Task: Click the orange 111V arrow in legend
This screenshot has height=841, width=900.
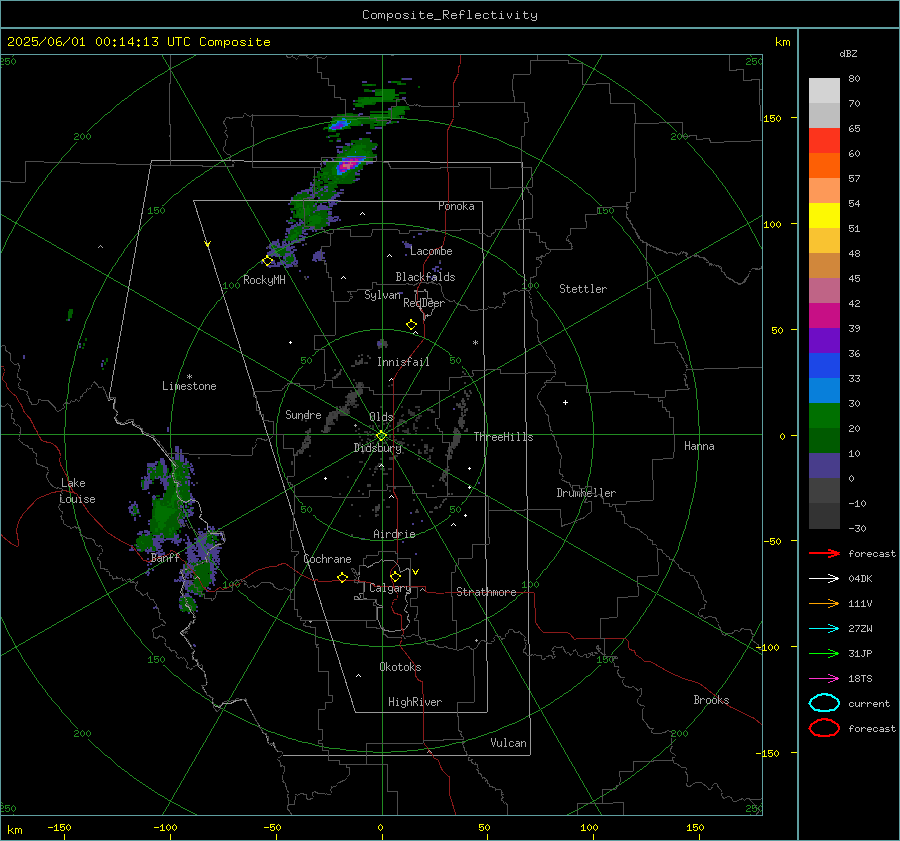Action: [x=824, y=603]
